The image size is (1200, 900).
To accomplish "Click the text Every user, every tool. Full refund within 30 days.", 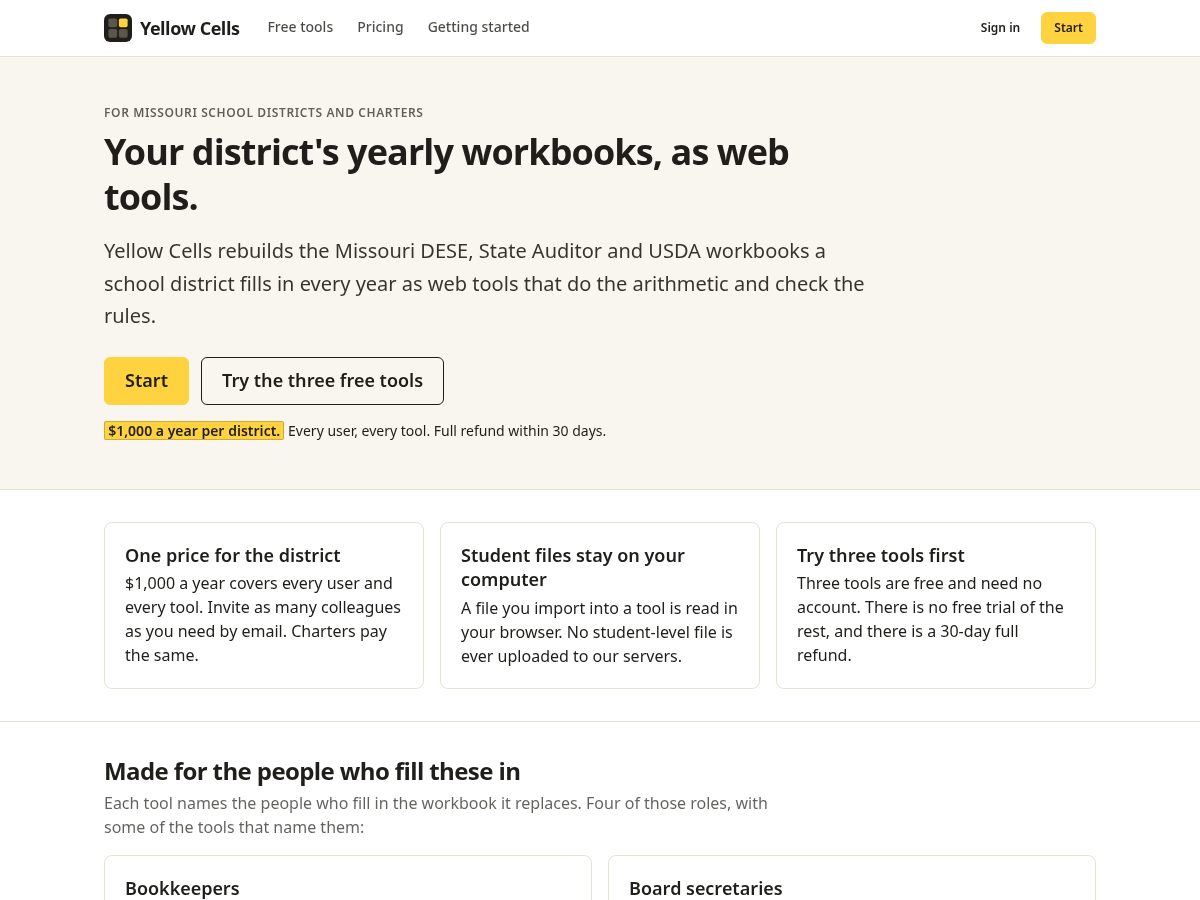I will [447, 431].
